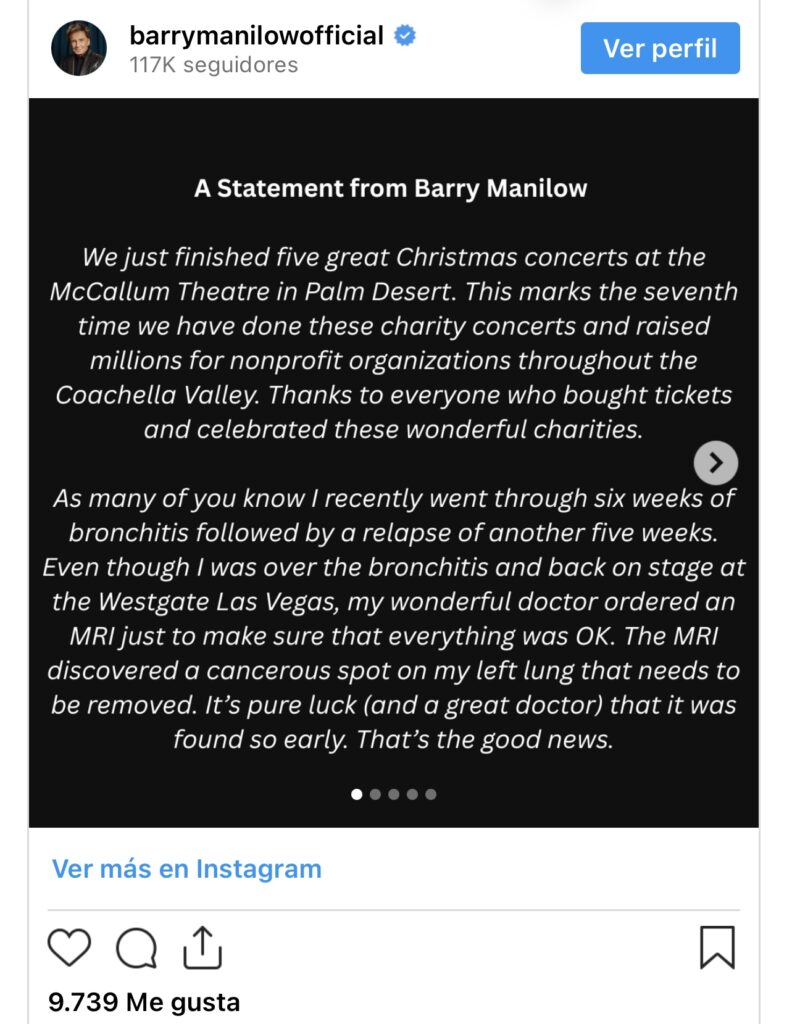View the 9.739 Me gusta likes list

tap(144, 1001)
